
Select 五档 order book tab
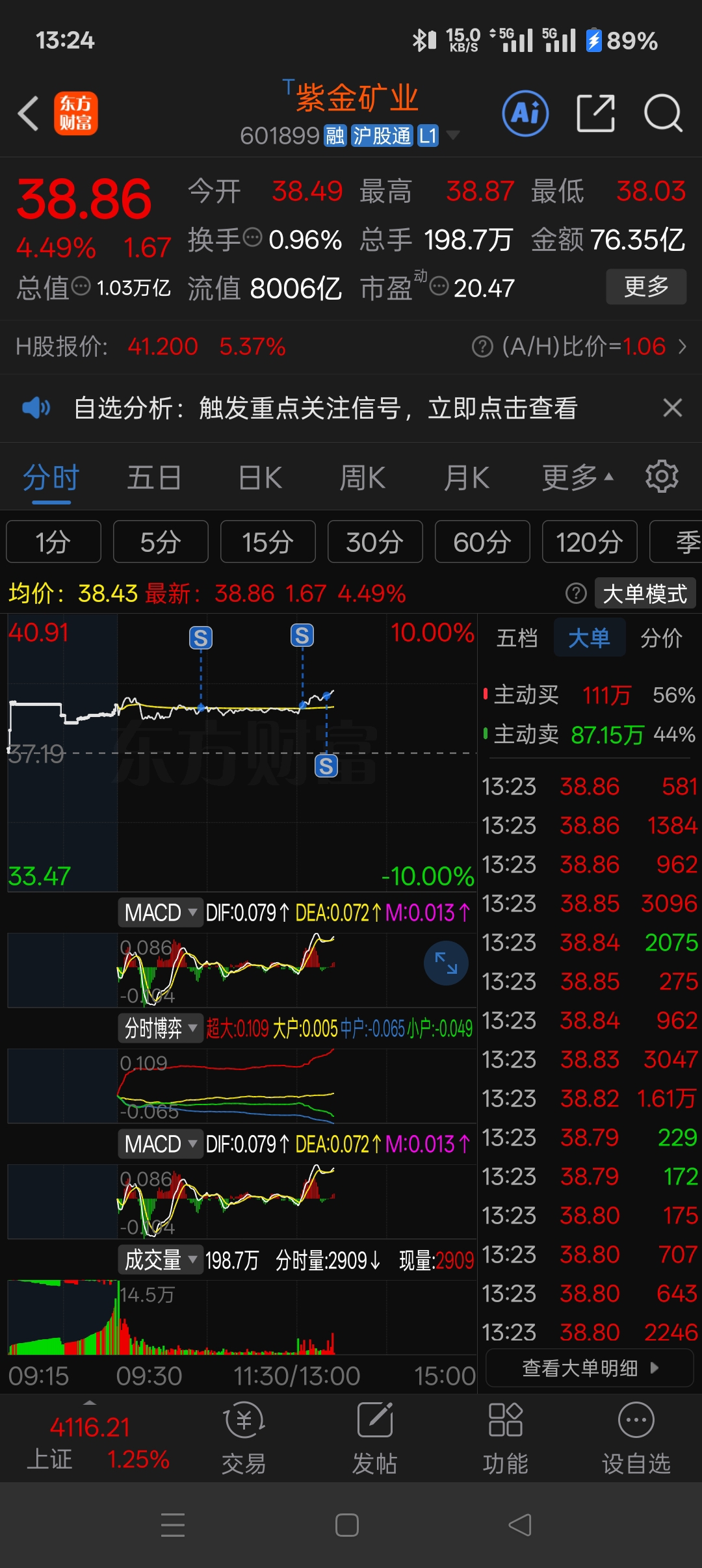pyautogui.click(x=517, y=638)
